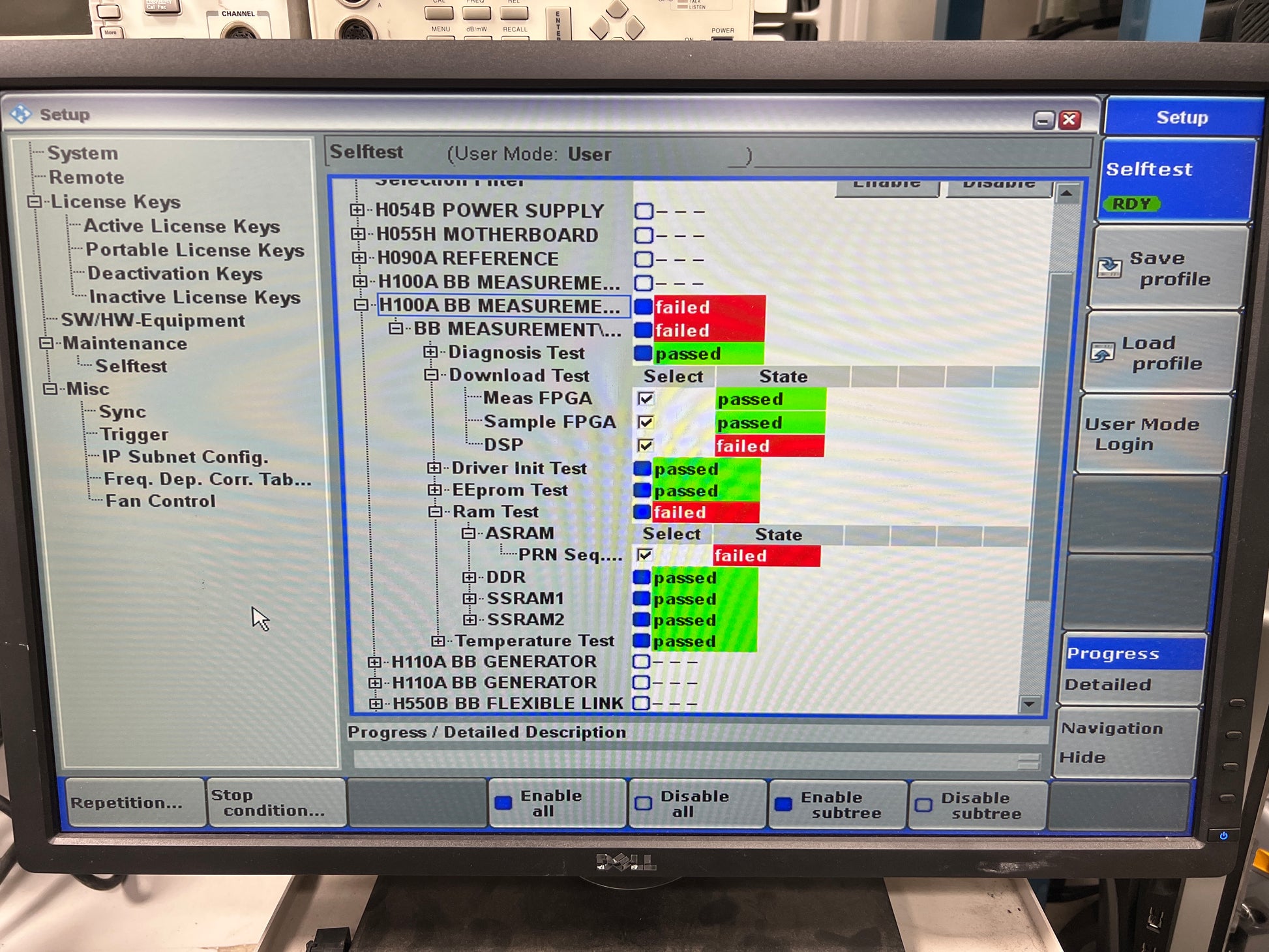The height and width of the screenshot is (952, 1269).
Task: Click the Selftest RDY softkey
Action: (1179, 181)
